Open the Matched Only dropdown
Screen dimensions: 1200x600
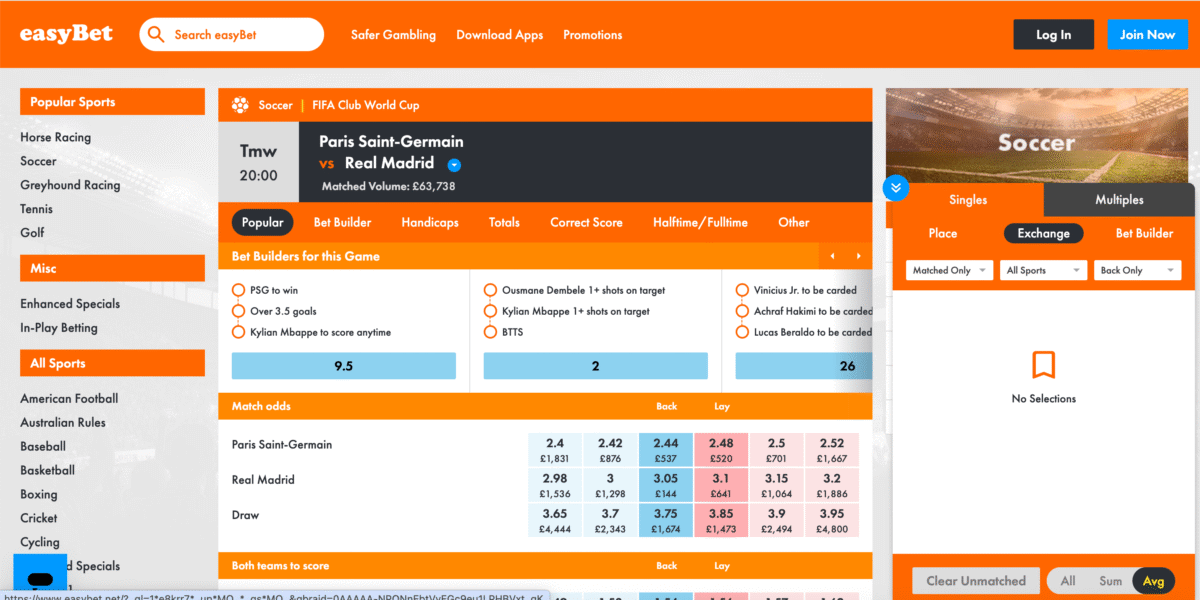click(950, 270)
